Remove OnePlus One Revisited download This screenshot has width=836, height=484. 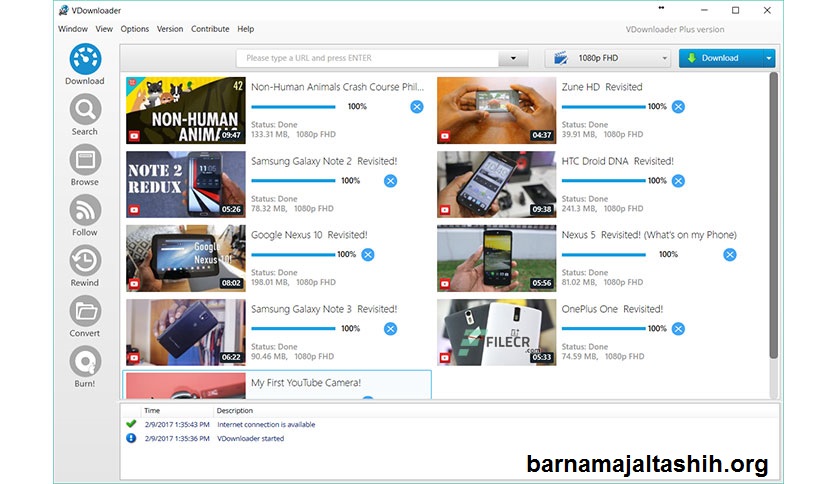click(678, 328)
